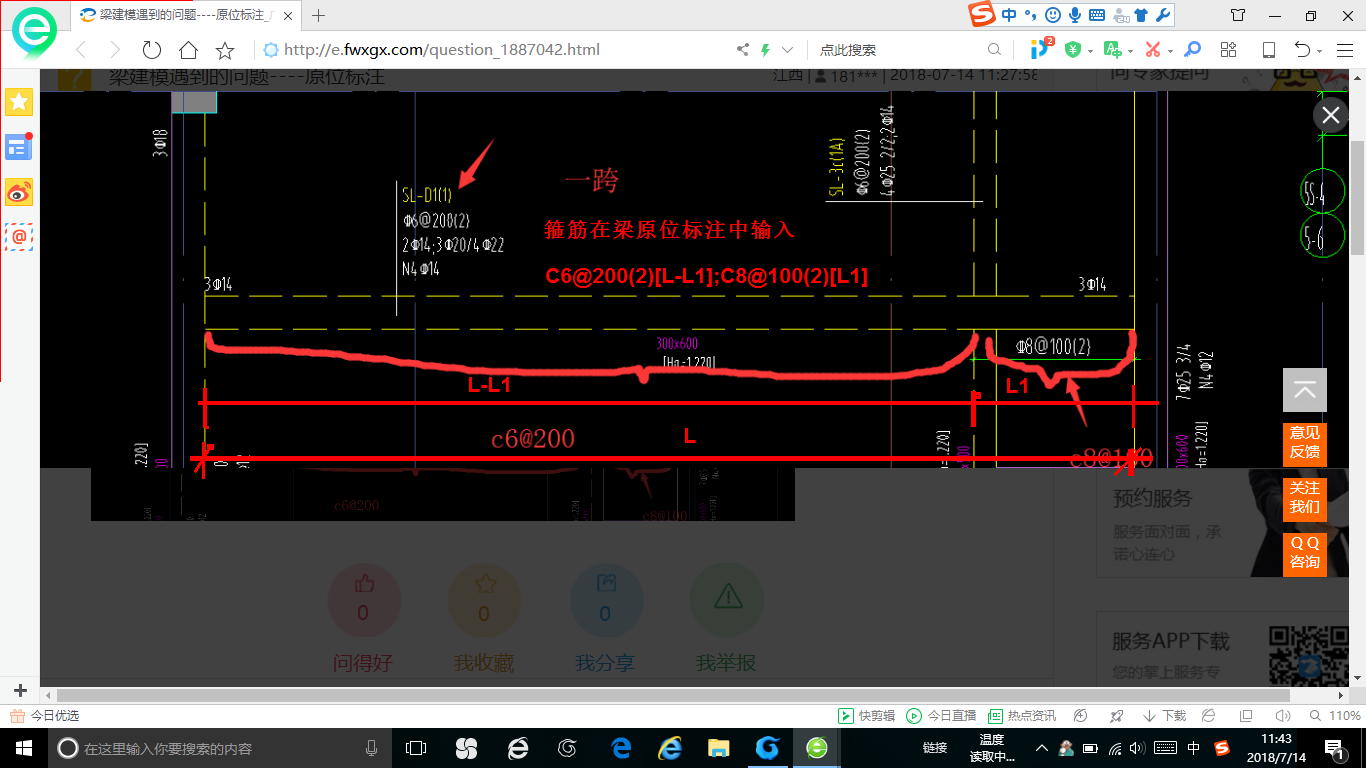
Task: Expand the address bar dropdown chevron
Action: [788, 50]
